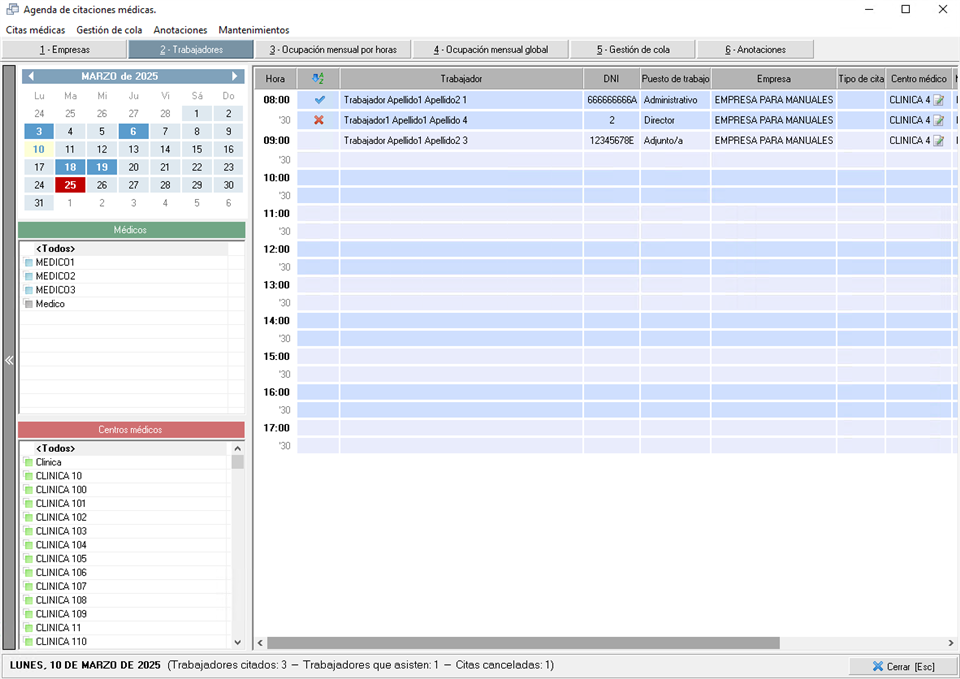Click the blue checkmark on the 08:00 appointment

[319, 100]
